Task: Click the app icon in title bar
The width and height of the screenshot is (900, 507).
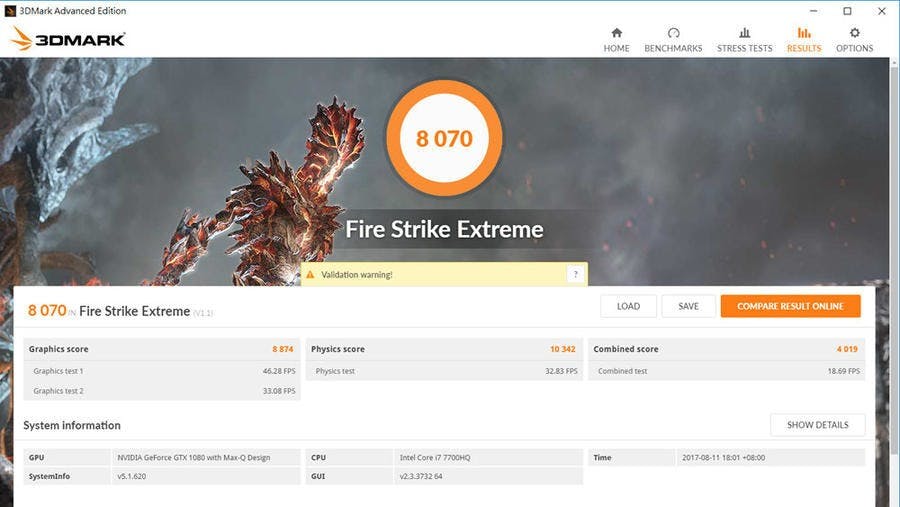Action: pyautogui.click(x=10, y=11)
